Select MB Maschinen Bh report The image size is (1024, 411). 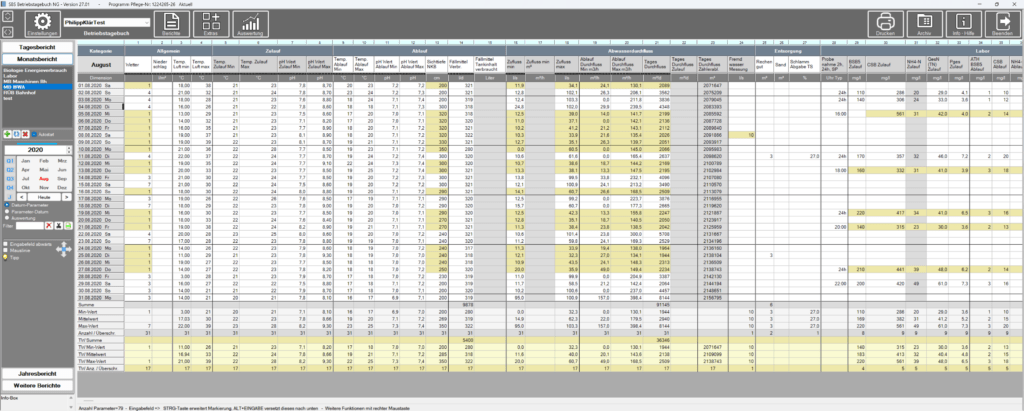point(24,80)
